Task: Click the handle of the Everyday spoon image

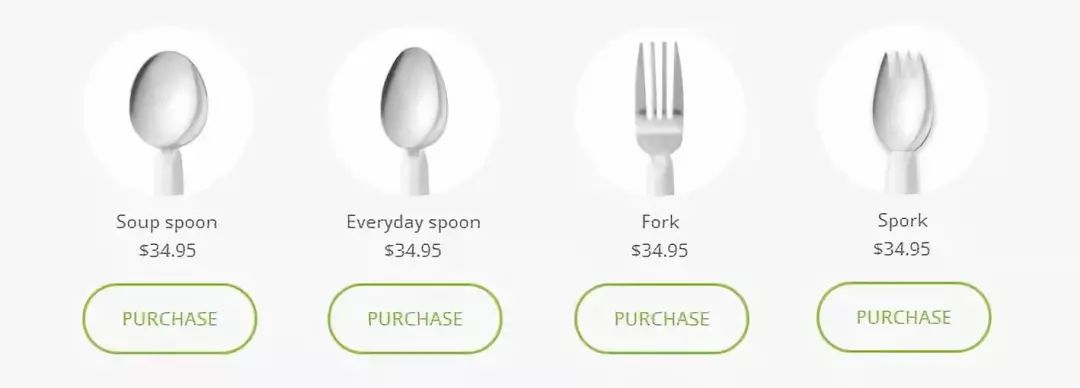Action: pyautogui.click(x=414, y=172)
